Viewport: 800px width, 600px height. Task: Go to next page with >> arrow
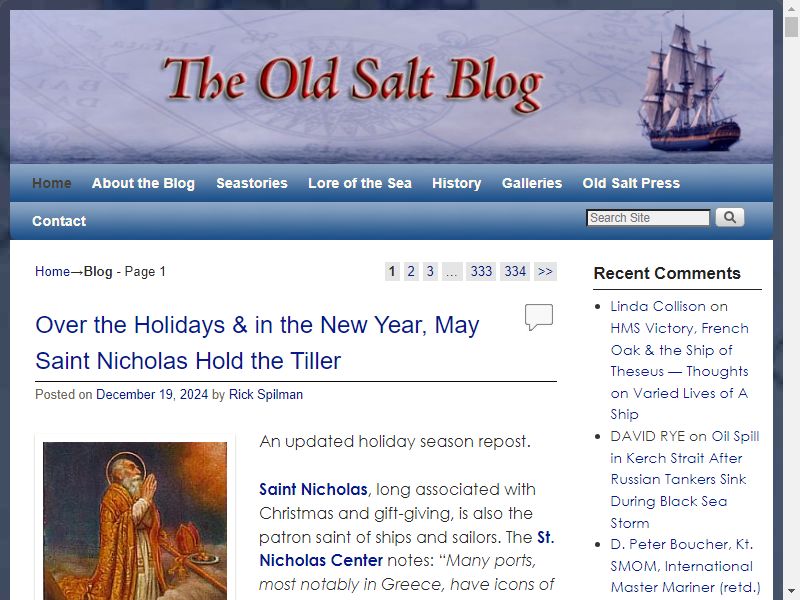(545, 271)
